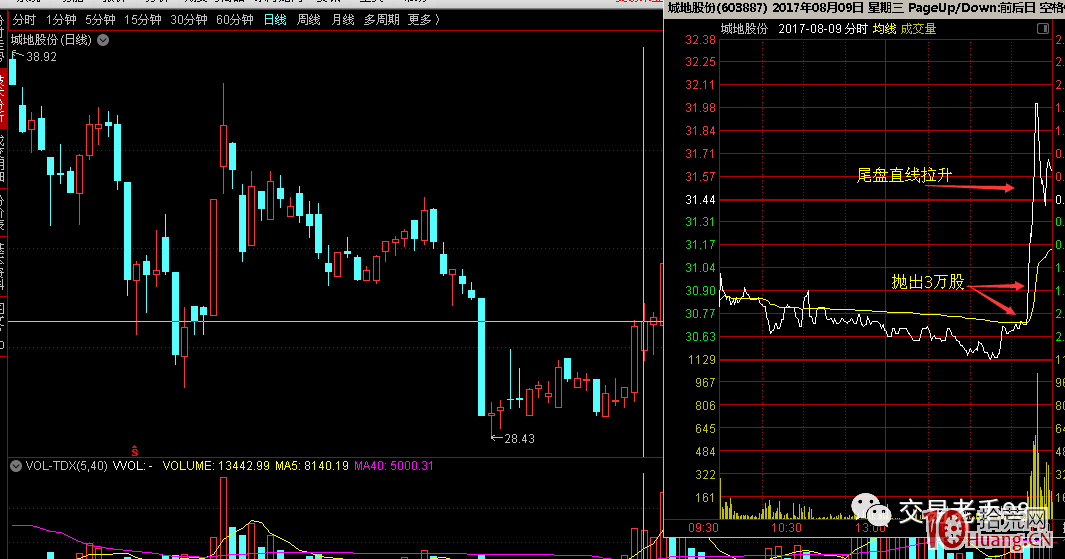Click the 161 volume axis label
The width and height of the screenshot is (1065, 559).
point(705,498)
